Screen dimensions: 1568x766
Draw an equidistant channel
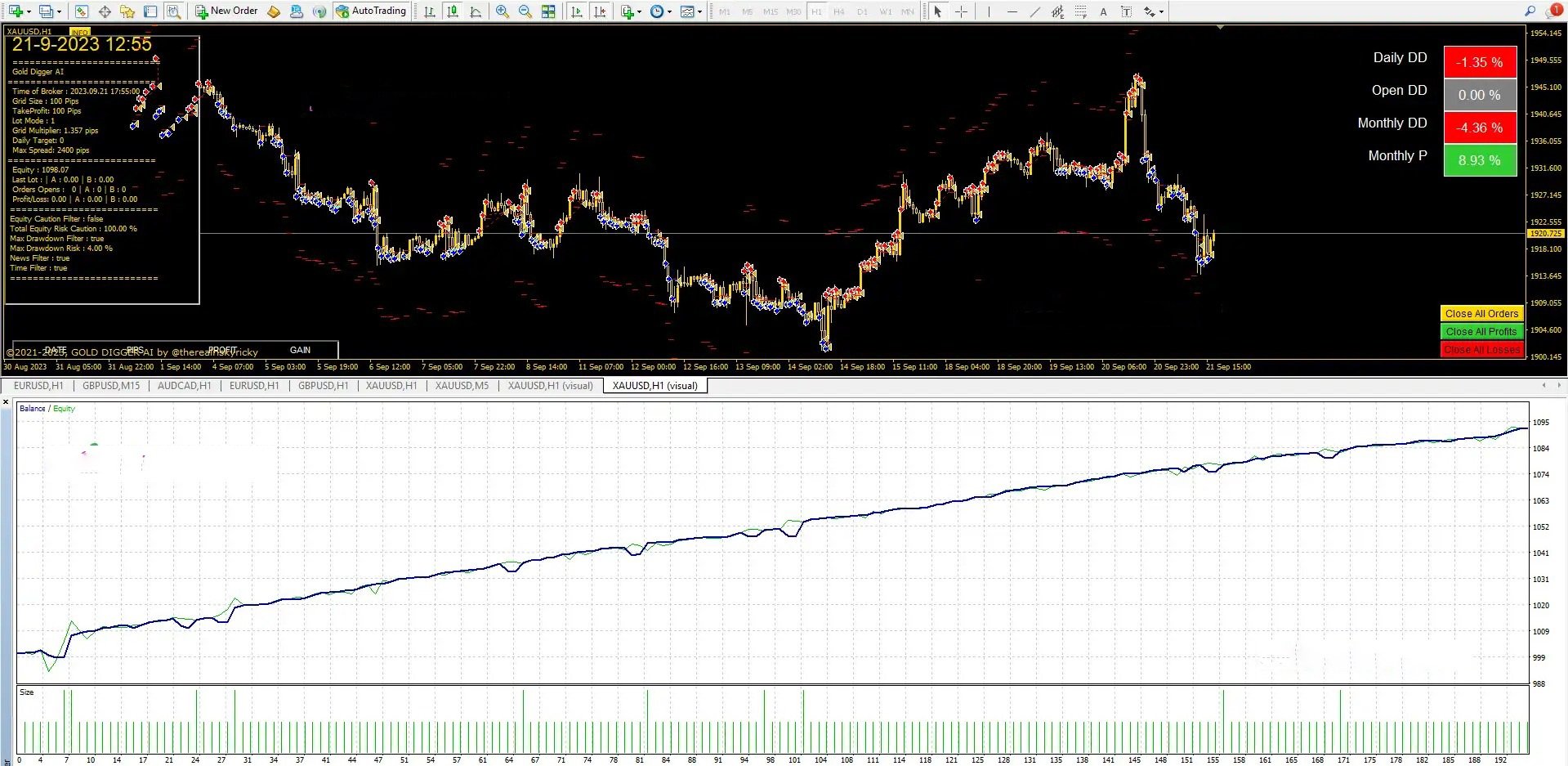(x=1057, y=11)
